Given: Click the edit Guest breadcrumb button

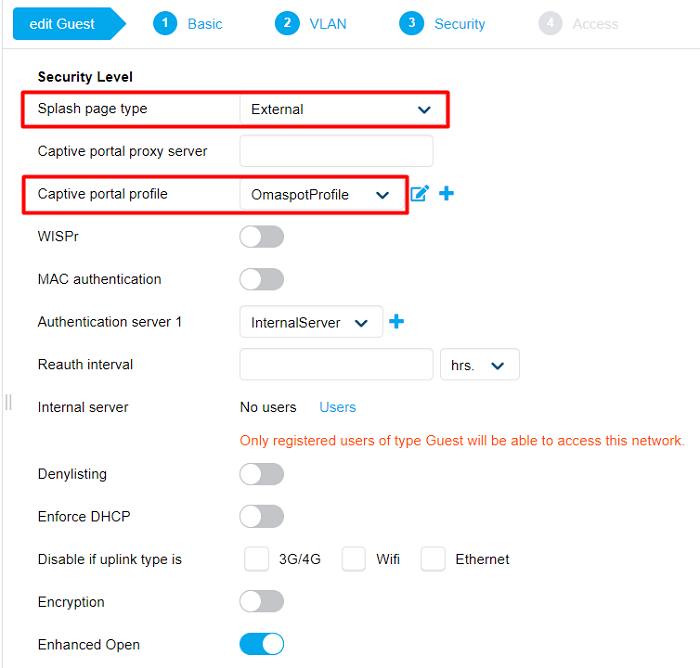Looking at the screenshot, I should pos(62,24).
